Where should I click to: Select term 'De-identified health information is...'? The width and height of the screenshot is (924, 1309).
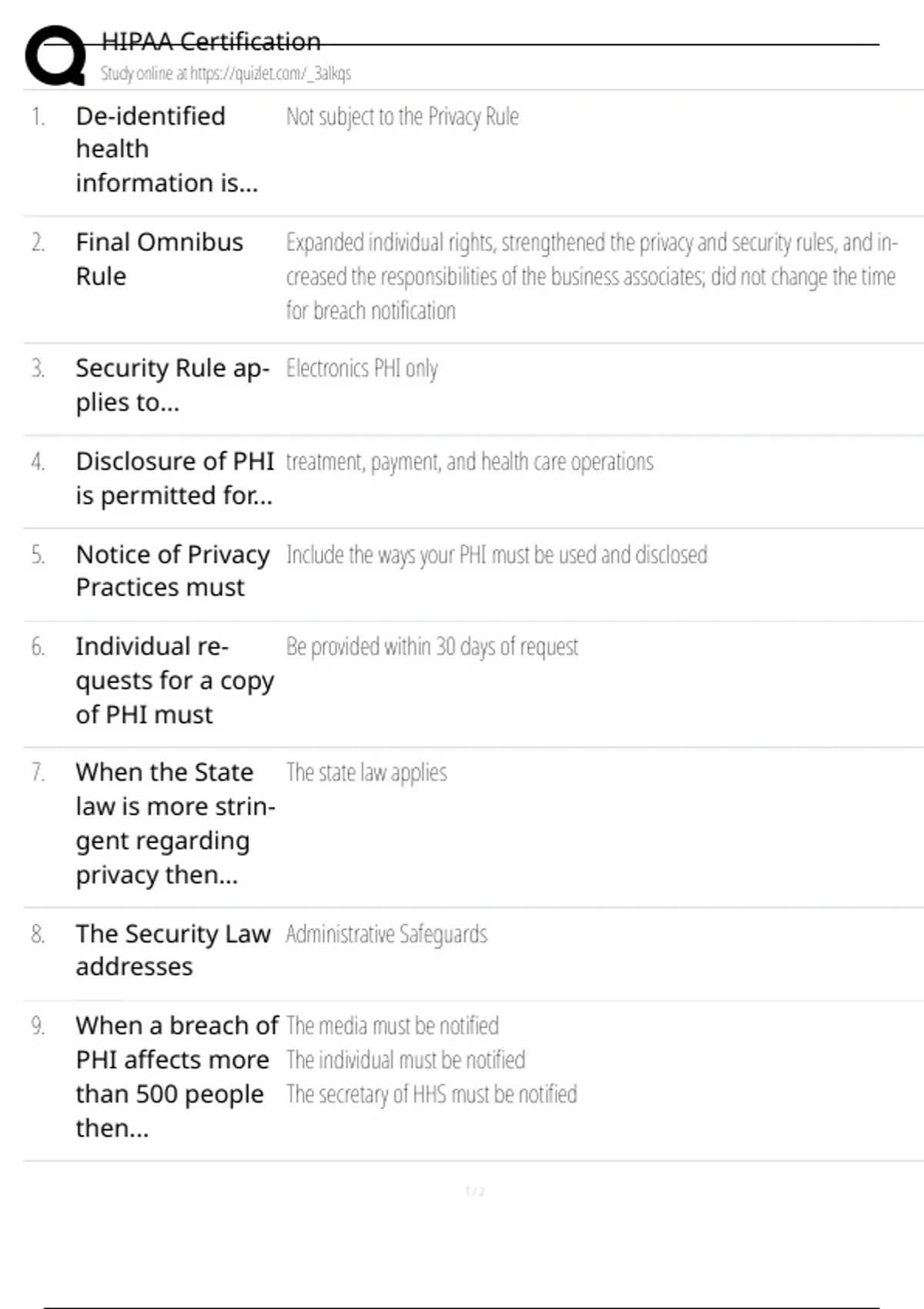166,149
